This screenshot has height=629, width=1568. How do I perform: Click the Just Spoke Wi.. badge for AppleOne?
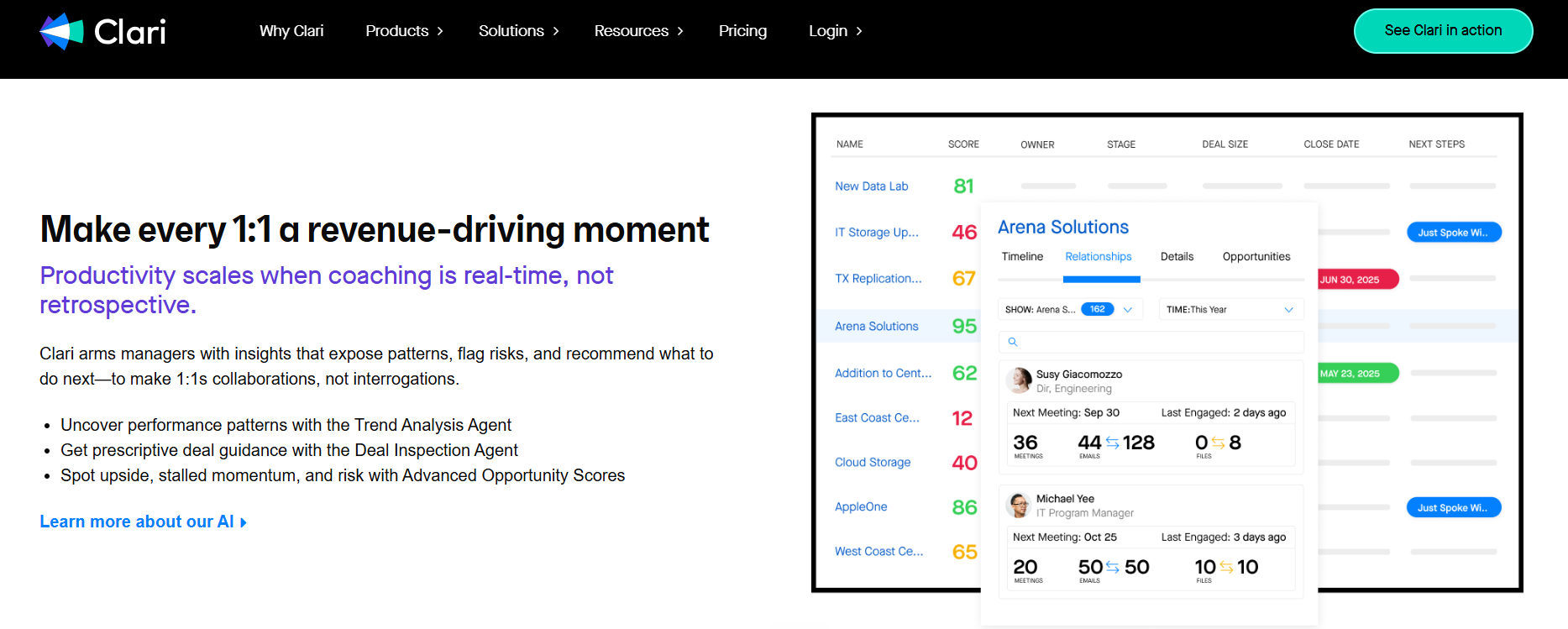pos(1454,507)
